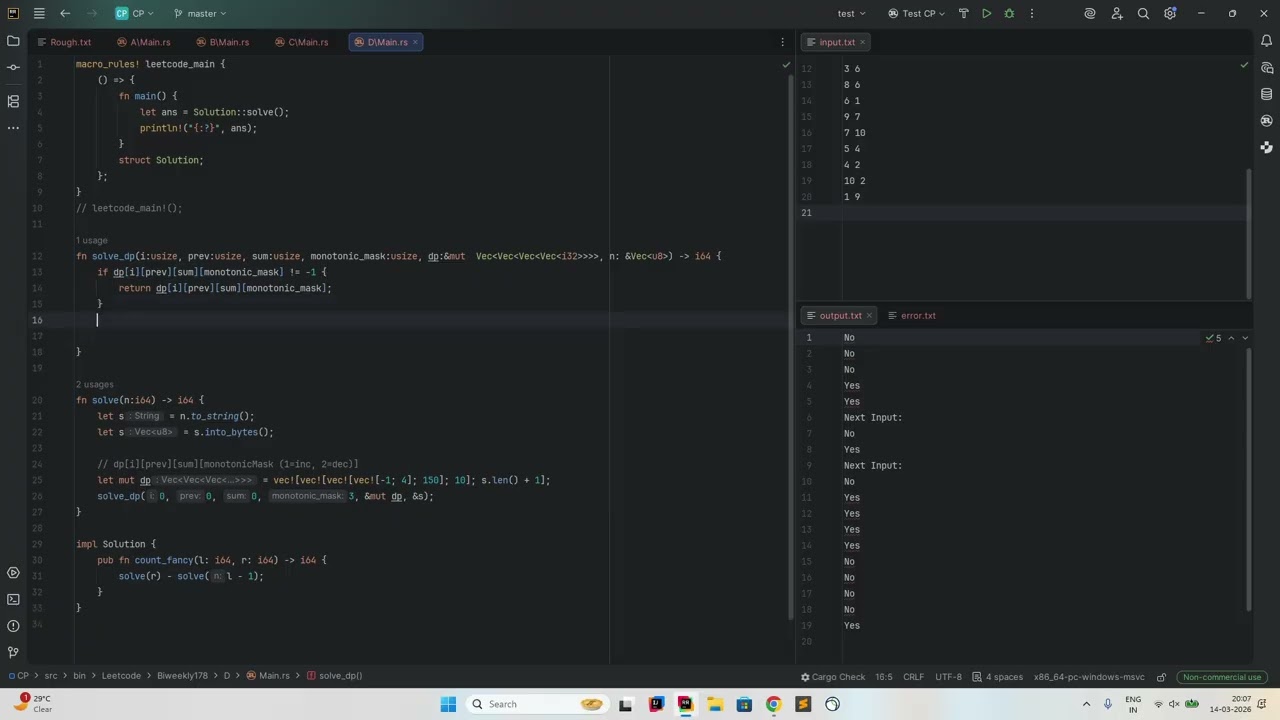The image size is (1280, 720).
Task: Close the D\Main.rs tab
Action: [415, 42]
